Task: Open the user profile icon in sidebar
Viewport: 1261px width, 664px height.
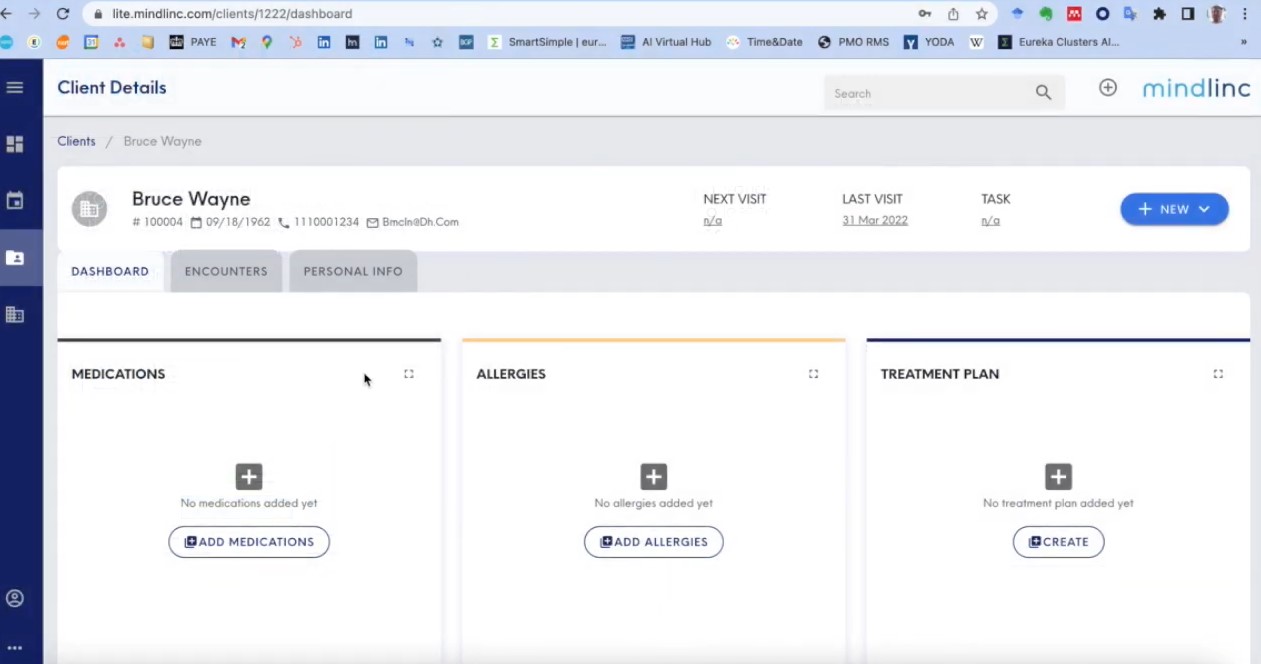Action: click(x=15, y=597)
